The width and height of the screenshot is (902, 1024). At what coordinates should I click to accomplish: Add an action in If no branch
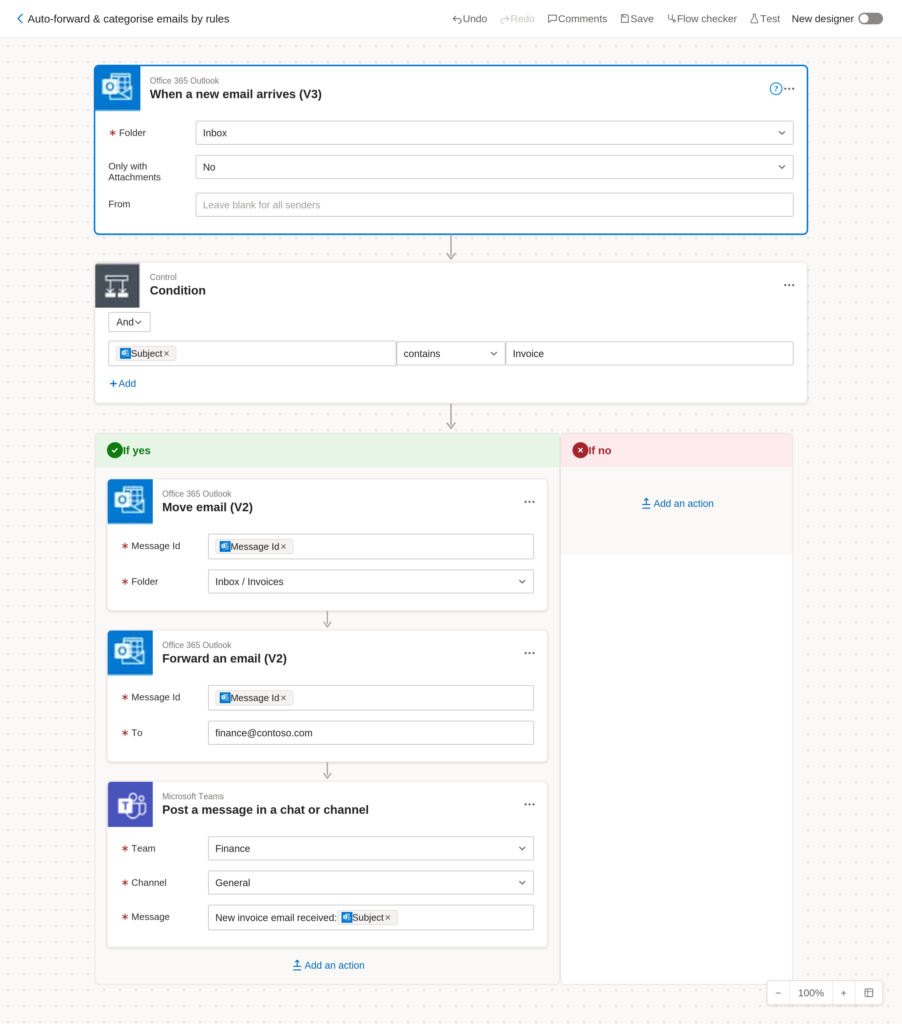(677, 504)
